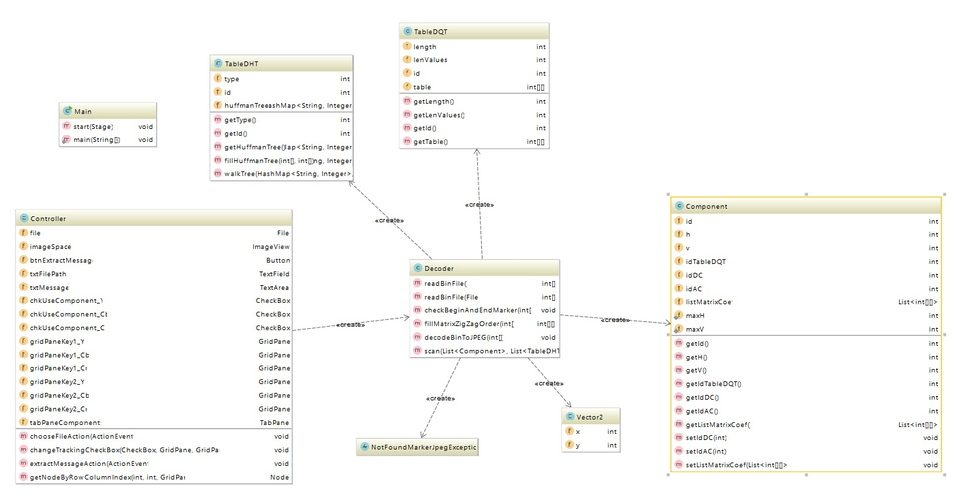Select the setListMatrixCoef method row
Viewport: 970px width, 500px height.
point(807,465)
